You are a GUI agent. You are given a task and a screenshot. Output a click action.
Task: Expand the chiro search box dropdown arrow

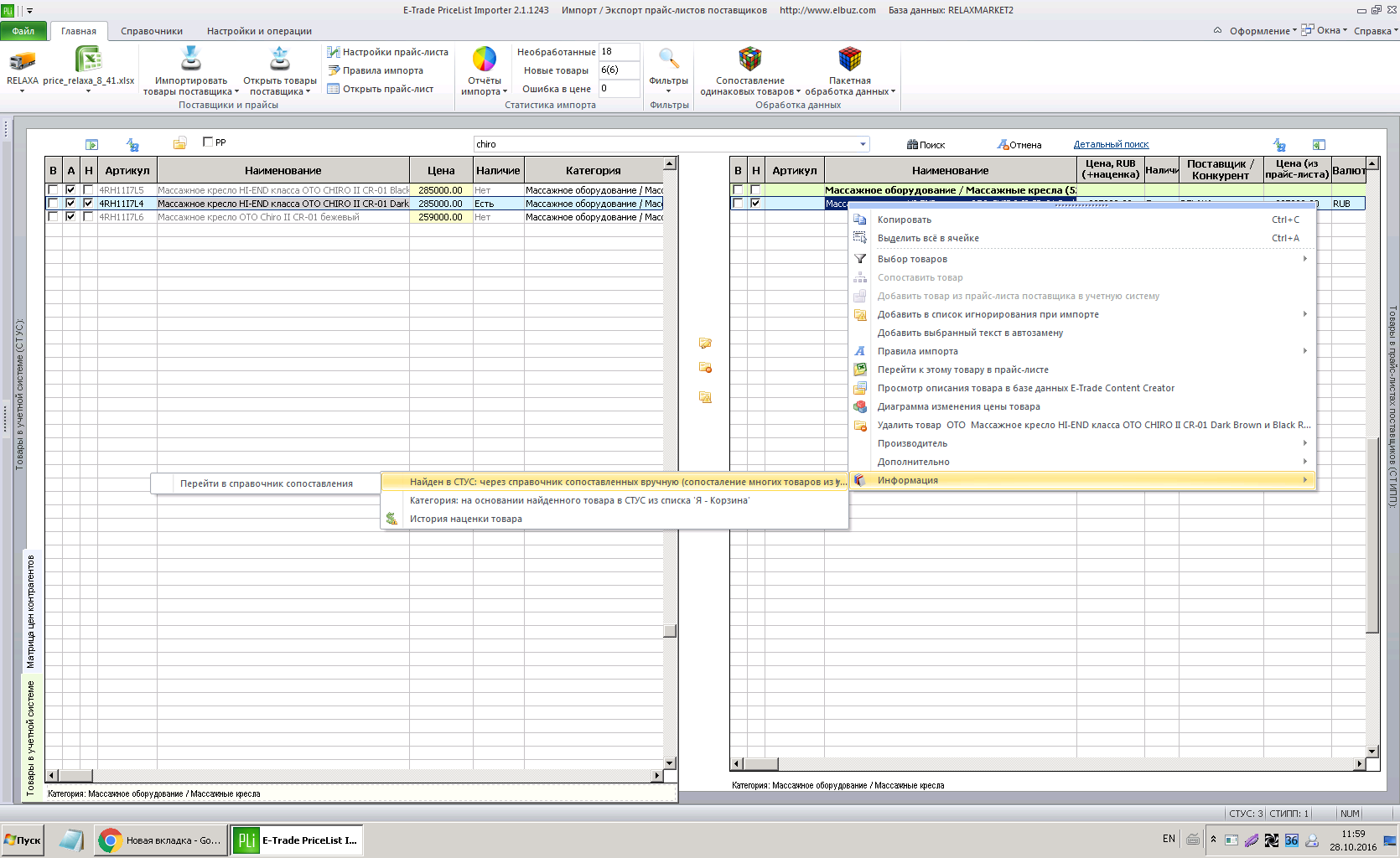[863, 144]
